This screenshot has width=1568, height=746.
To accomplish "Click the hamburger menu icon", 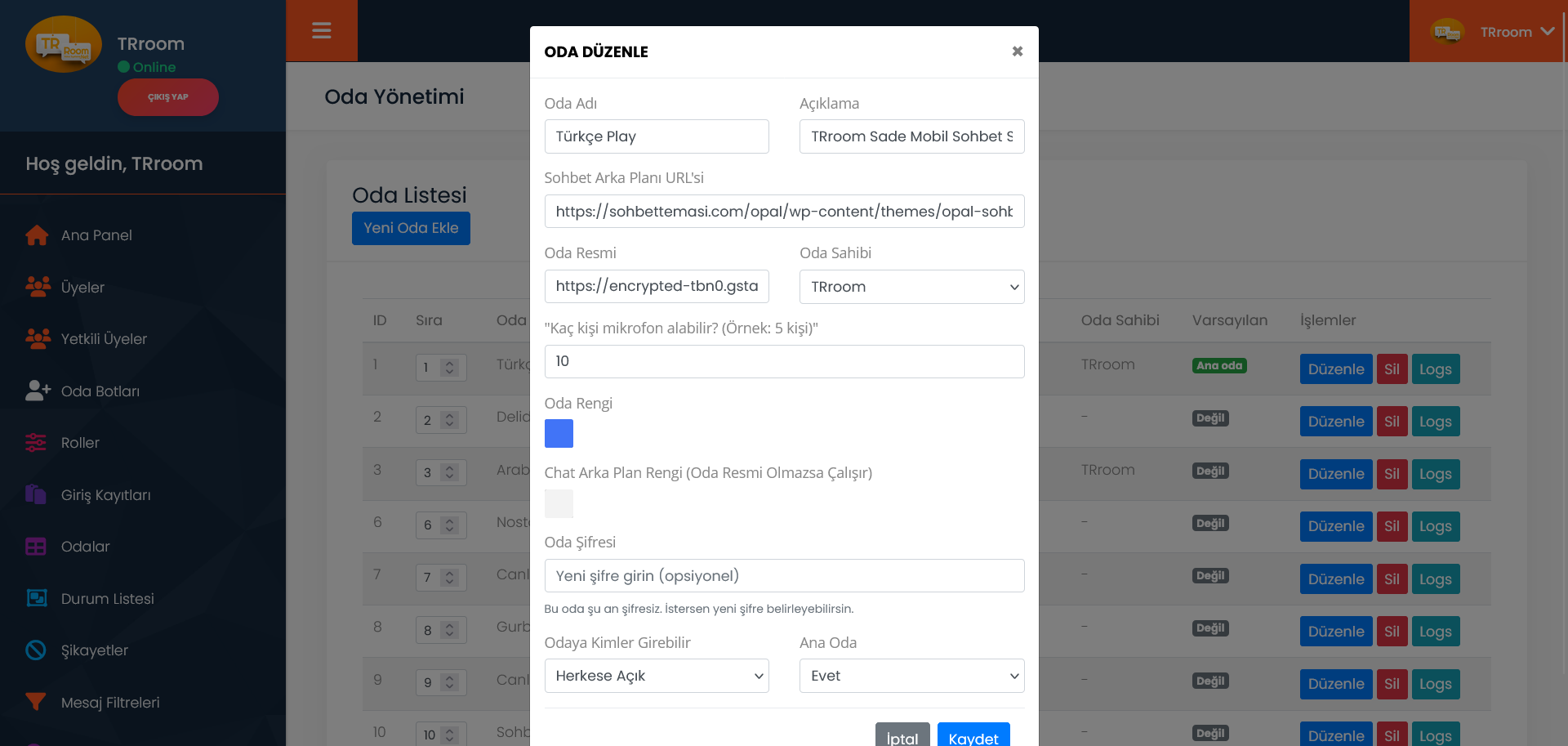I will [321, 31].
